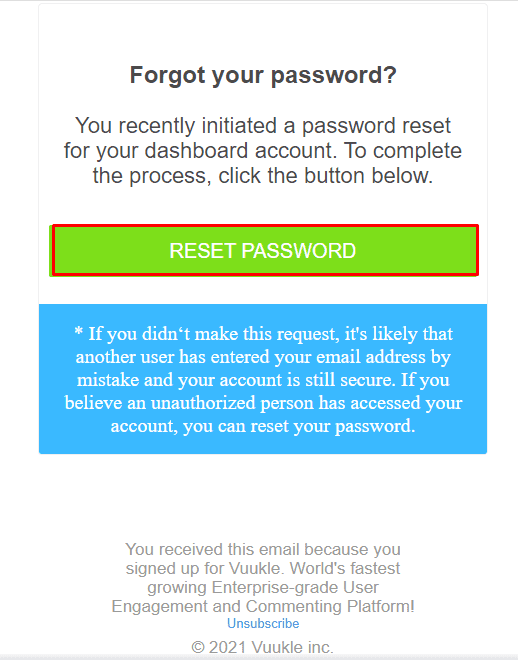
Task: Click the "© 2021 Vuukle inc." copyright text
Action: point(263,647)
